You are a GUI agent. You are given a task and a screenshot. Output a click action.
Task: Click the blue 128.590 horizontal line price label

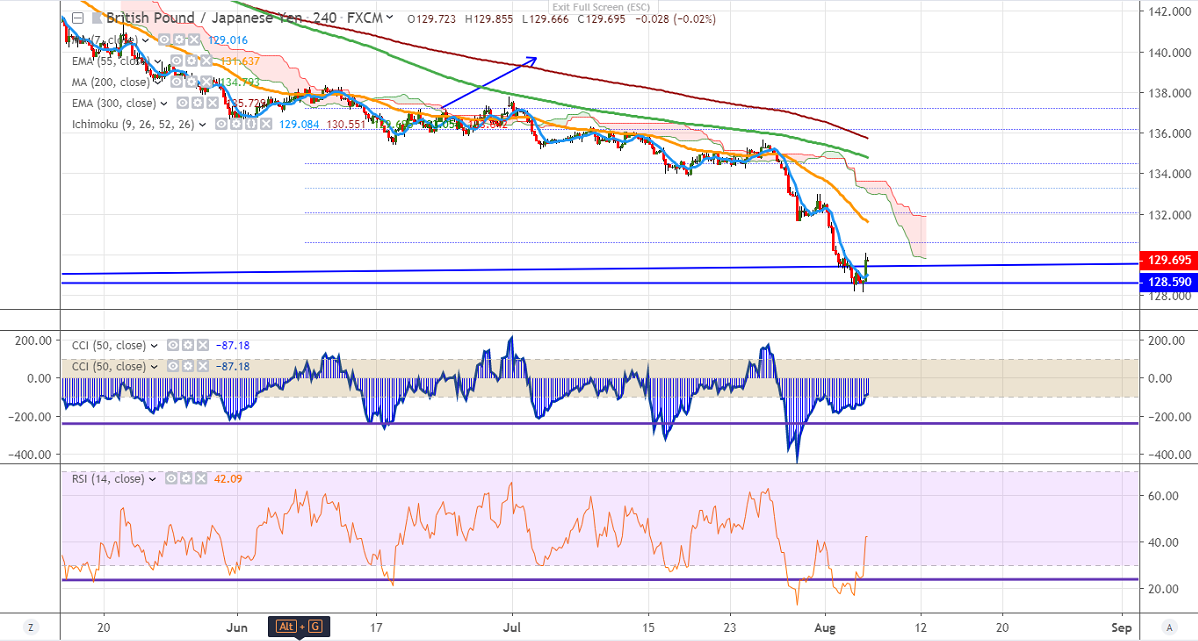pyautogui.click(x=1167, y=282)
